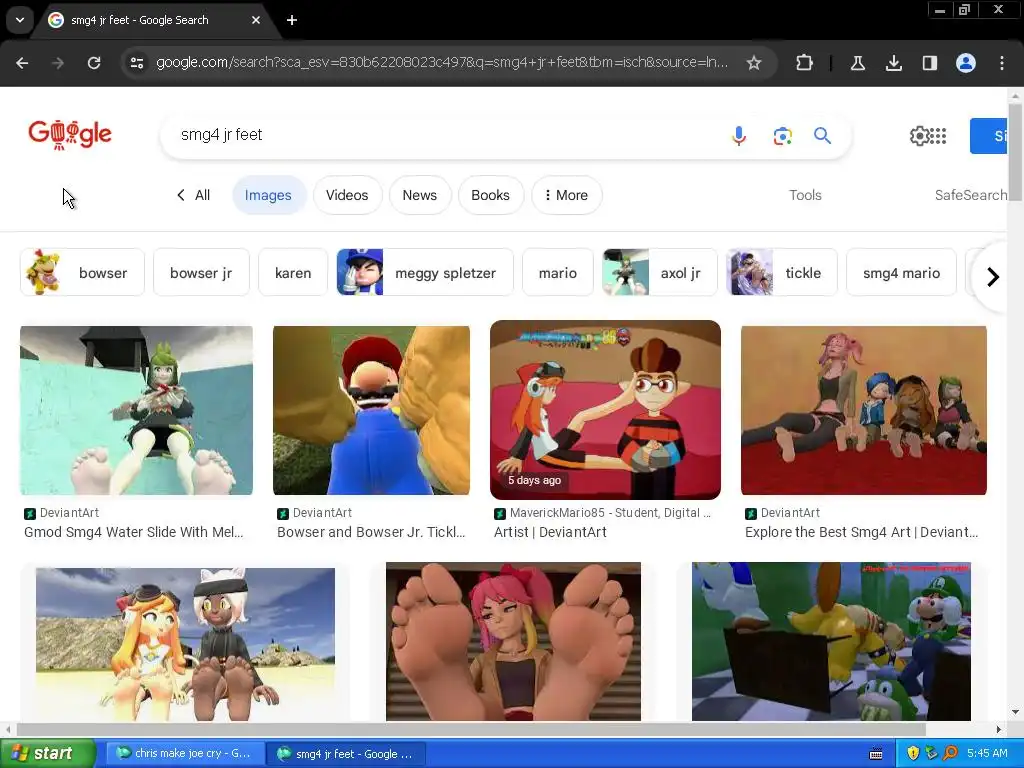Start voice search with microphone icon
Screen dimensions: 1024x768
739,136
